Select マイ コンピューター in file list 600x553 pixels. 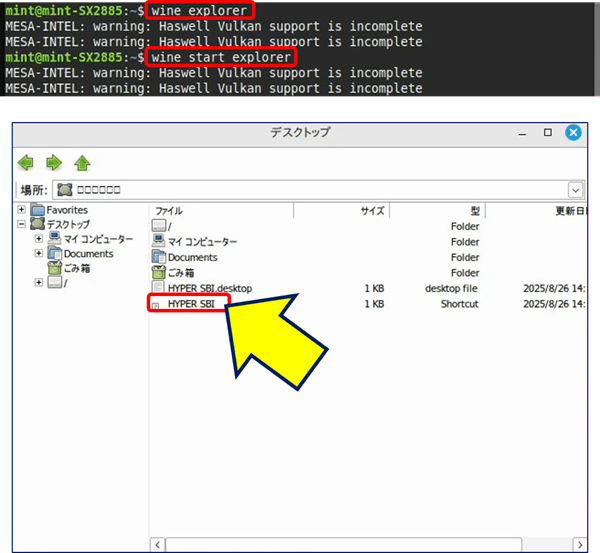[202, 242]
